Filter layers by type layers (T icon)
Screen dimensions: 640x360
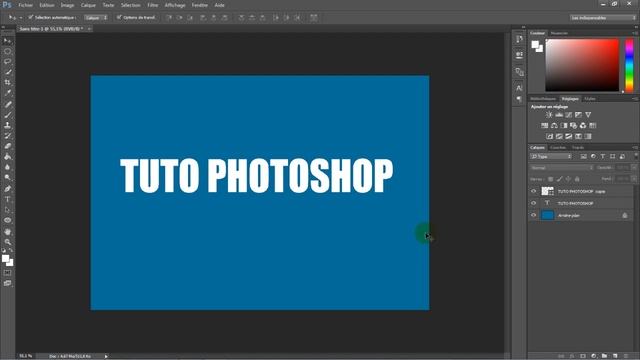603,156
